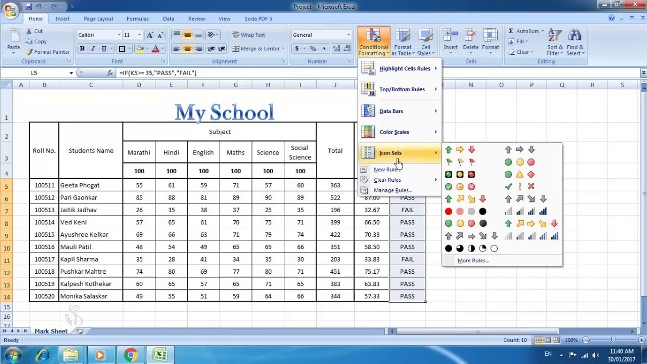Toggle Bold formatting
The image size is (647, 364).
point(82,49)
